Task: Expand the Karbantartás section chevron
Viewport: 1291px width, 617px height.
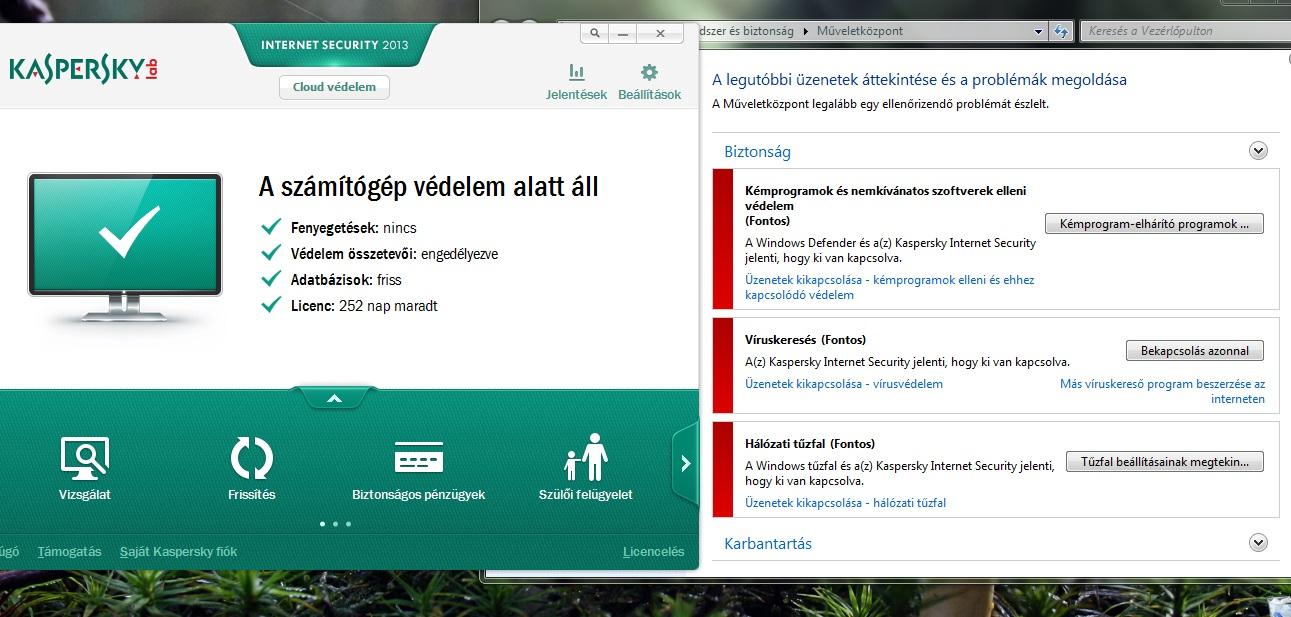Action: click(x=1258, y=543)
